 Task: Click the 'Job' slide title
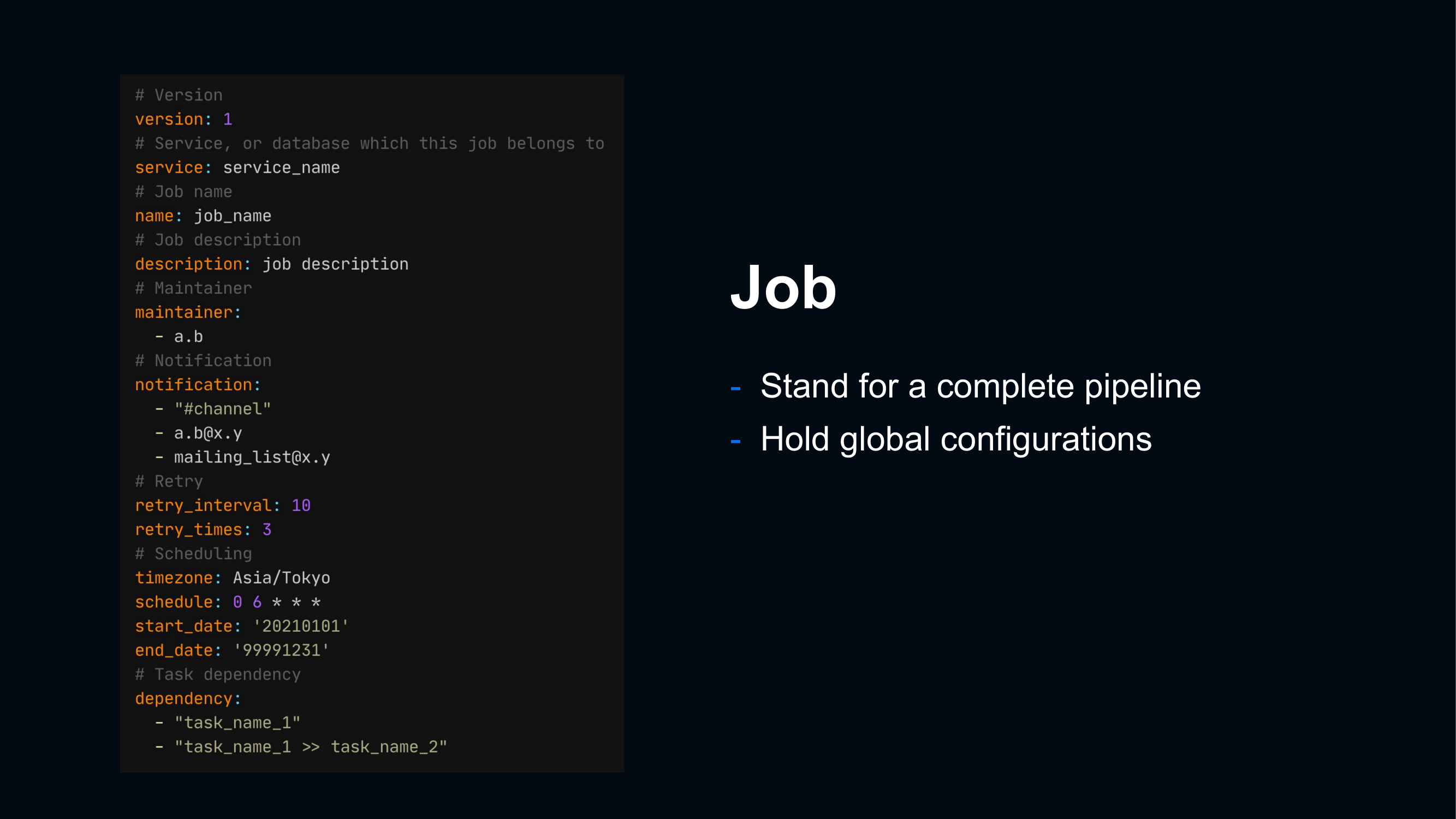(x=783, y=288)
